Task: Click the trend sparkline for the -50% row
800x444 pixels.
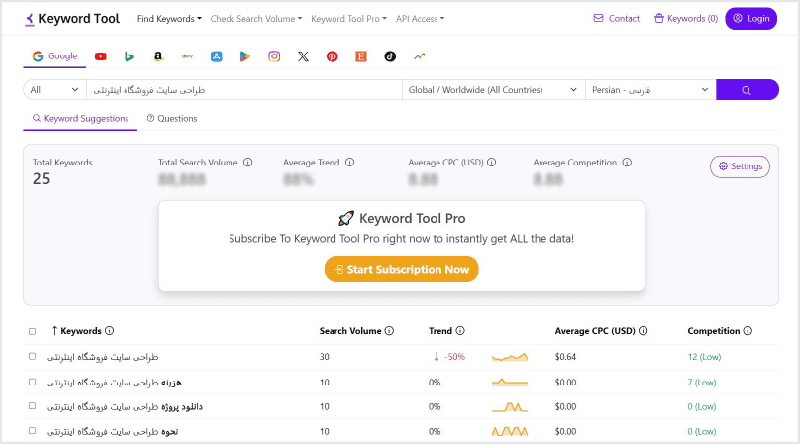Action: tap(510, 357)
